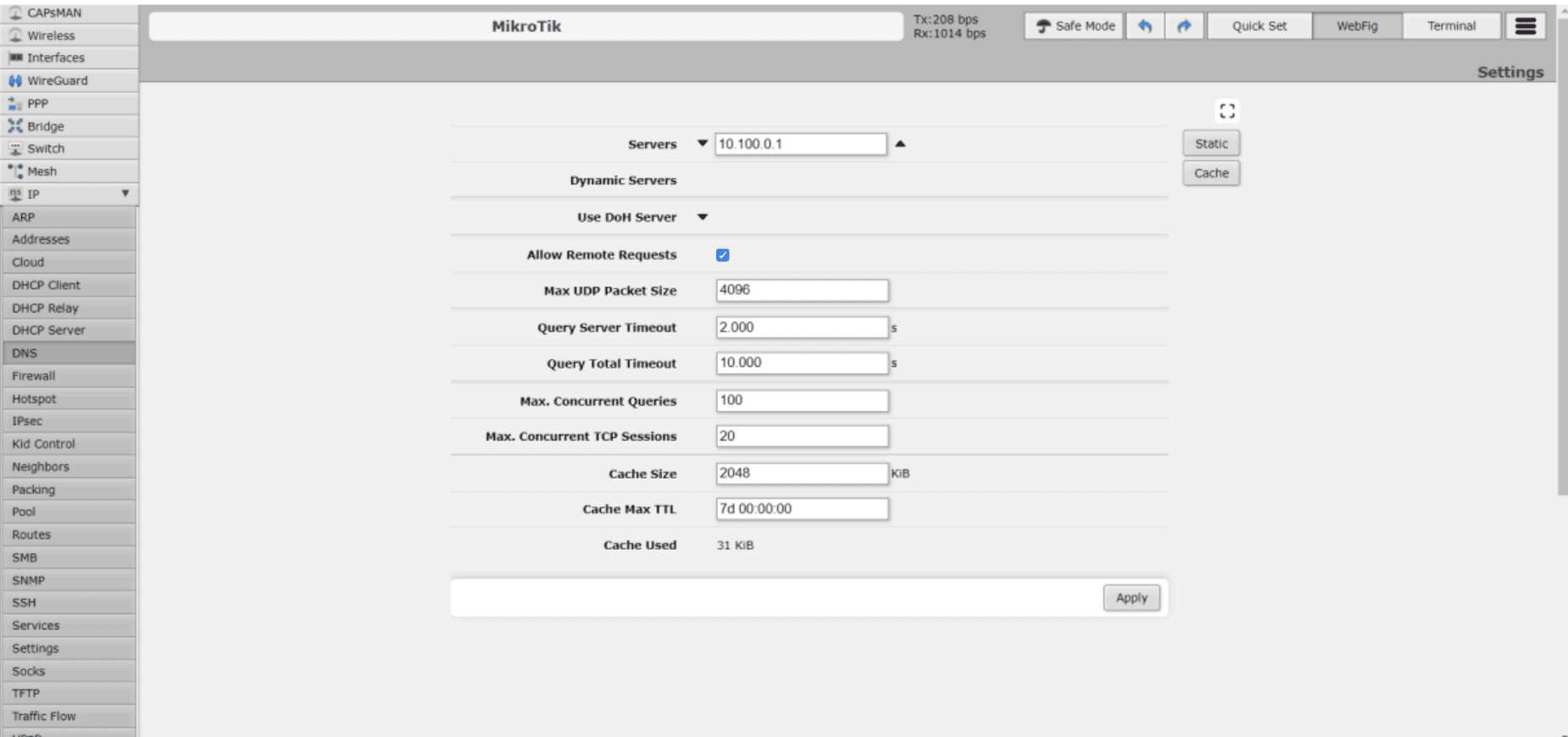The image size is (1568, 737).
Task: Open the Firewall submenu item
Action: (34, 376)
